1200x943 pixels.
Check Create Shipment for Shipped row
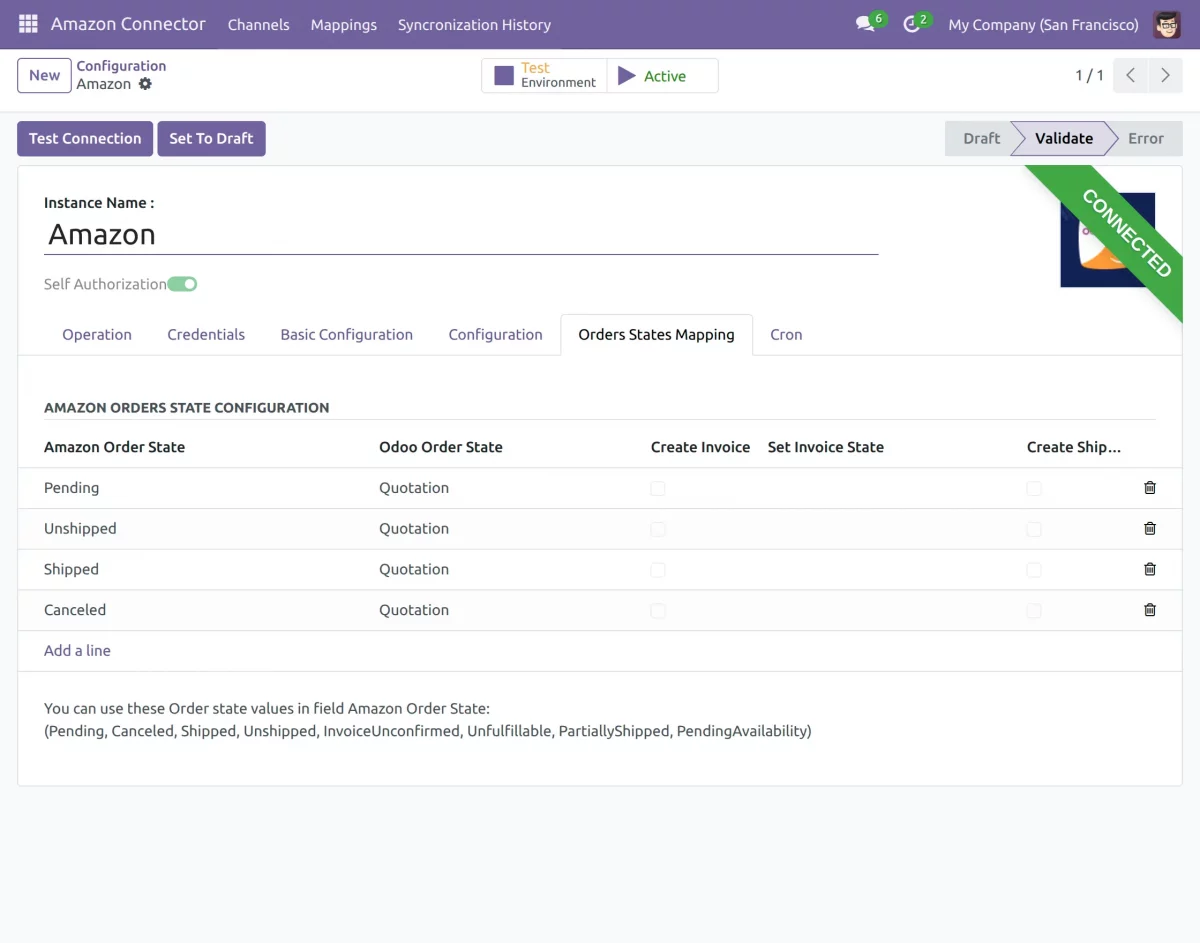(x=1034, y=570)
